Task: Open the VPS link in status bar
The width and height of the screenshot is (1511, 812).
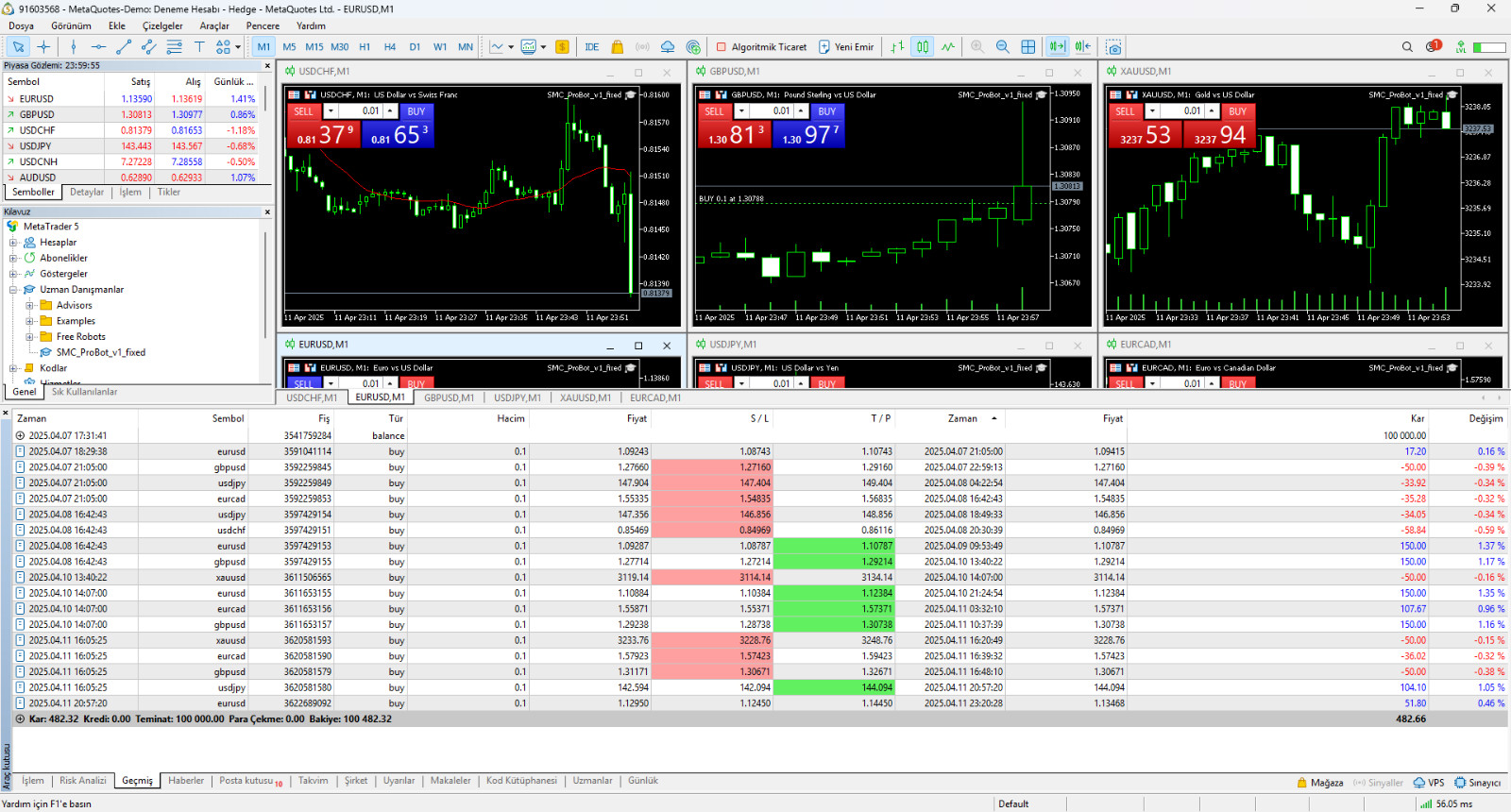Action: coord(1429,783)
